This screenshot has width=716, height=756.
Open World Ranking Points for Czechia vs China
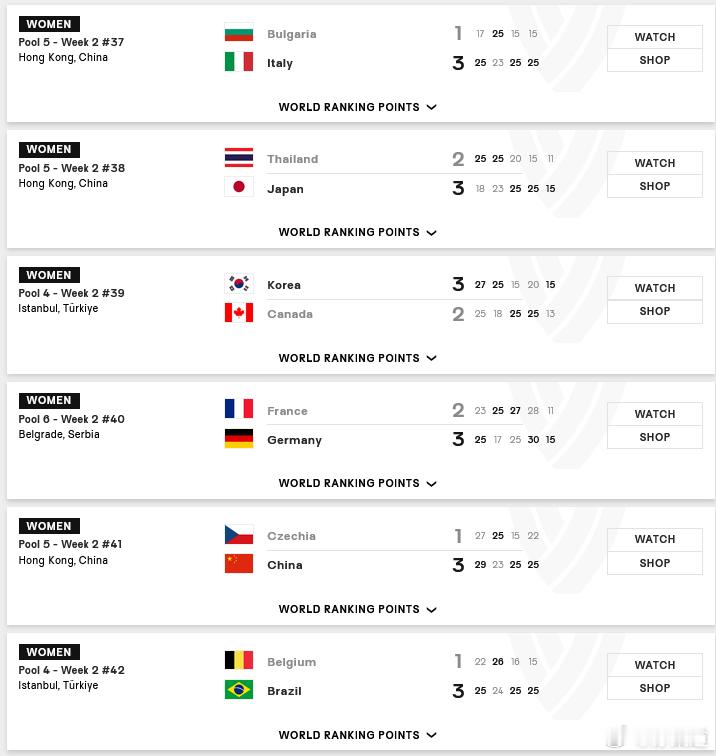pos(357,609)
